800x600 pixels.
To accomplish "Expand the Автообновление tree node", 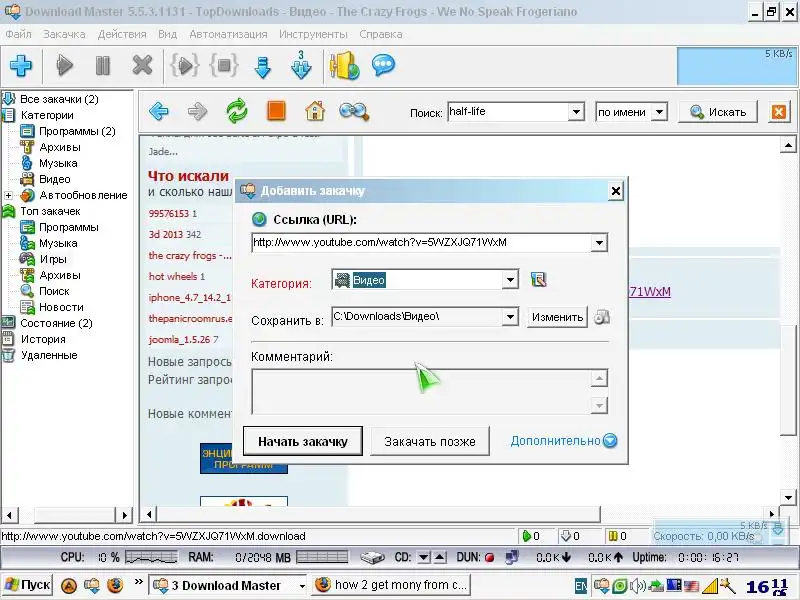I will click(8, 195).
